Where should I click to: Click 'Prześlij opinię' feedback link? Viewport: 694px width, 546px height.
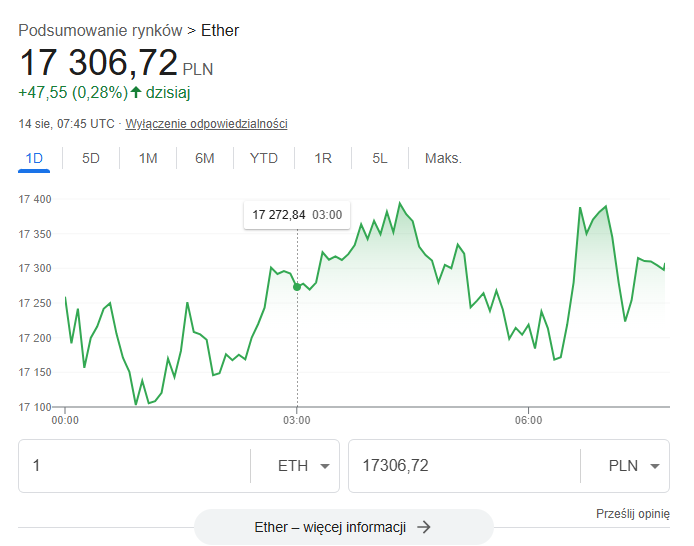coord(632,514)
